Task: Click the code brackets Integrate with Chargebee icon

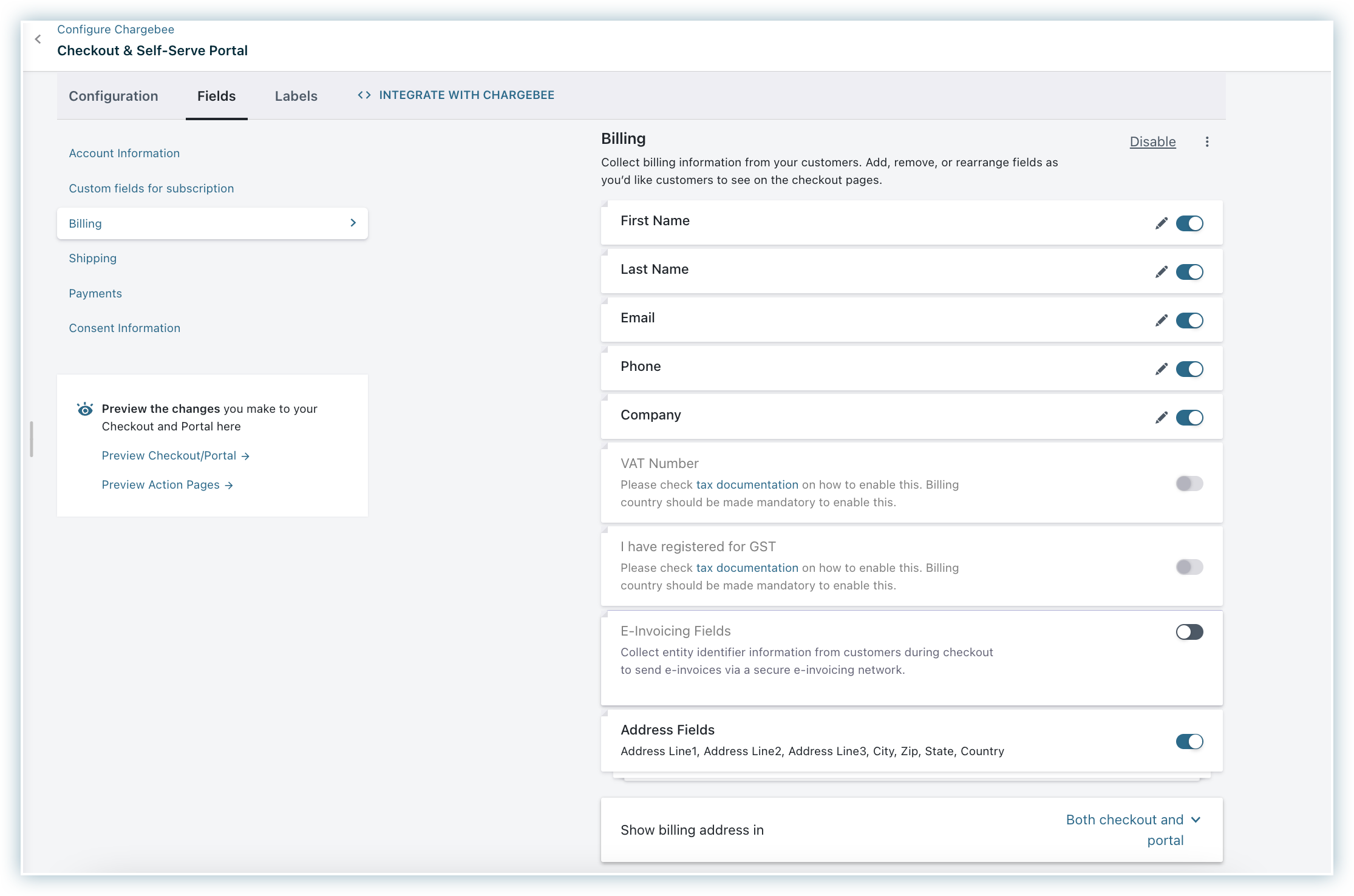Action: tap(364, 95)
